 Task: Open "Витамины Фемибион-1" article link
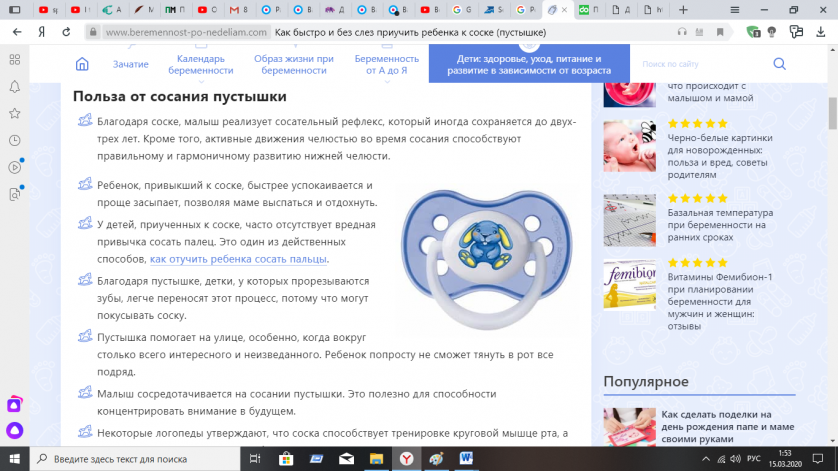coord(720,302)
